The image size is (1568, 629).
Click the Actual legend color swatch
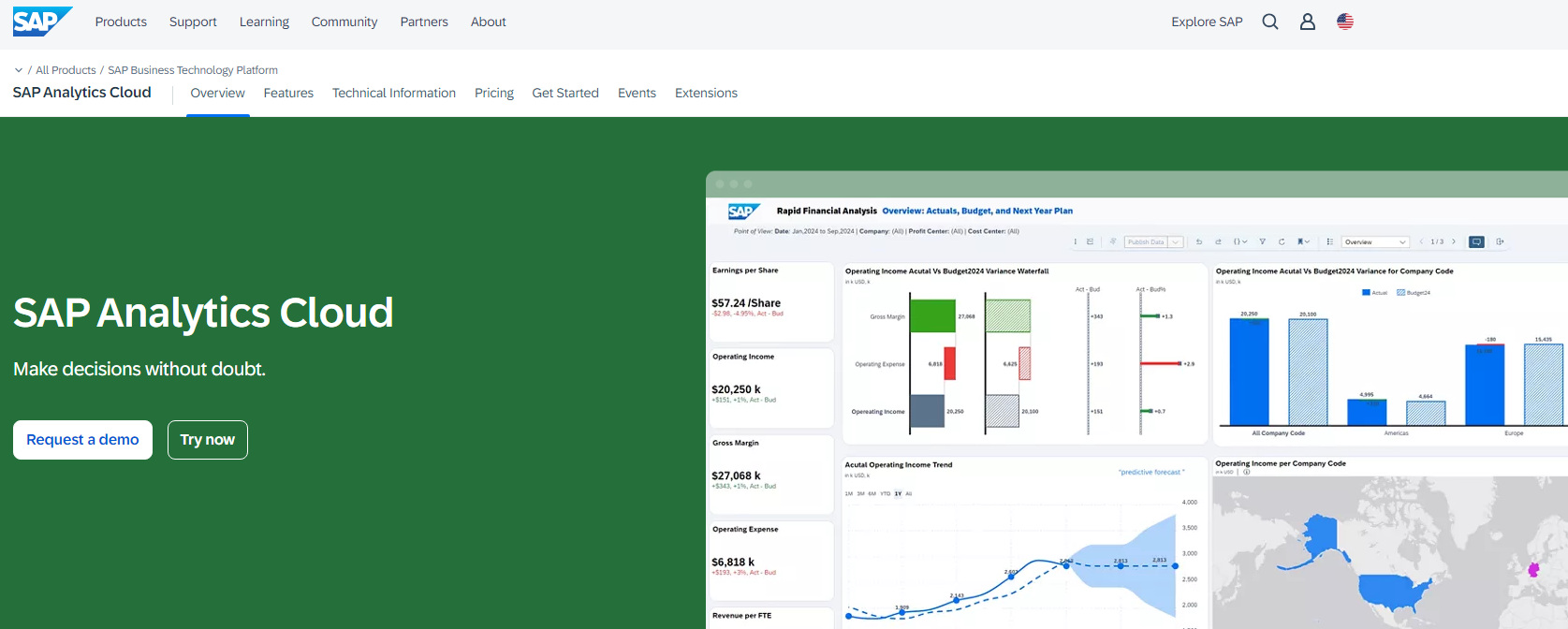click(1366, 293)
